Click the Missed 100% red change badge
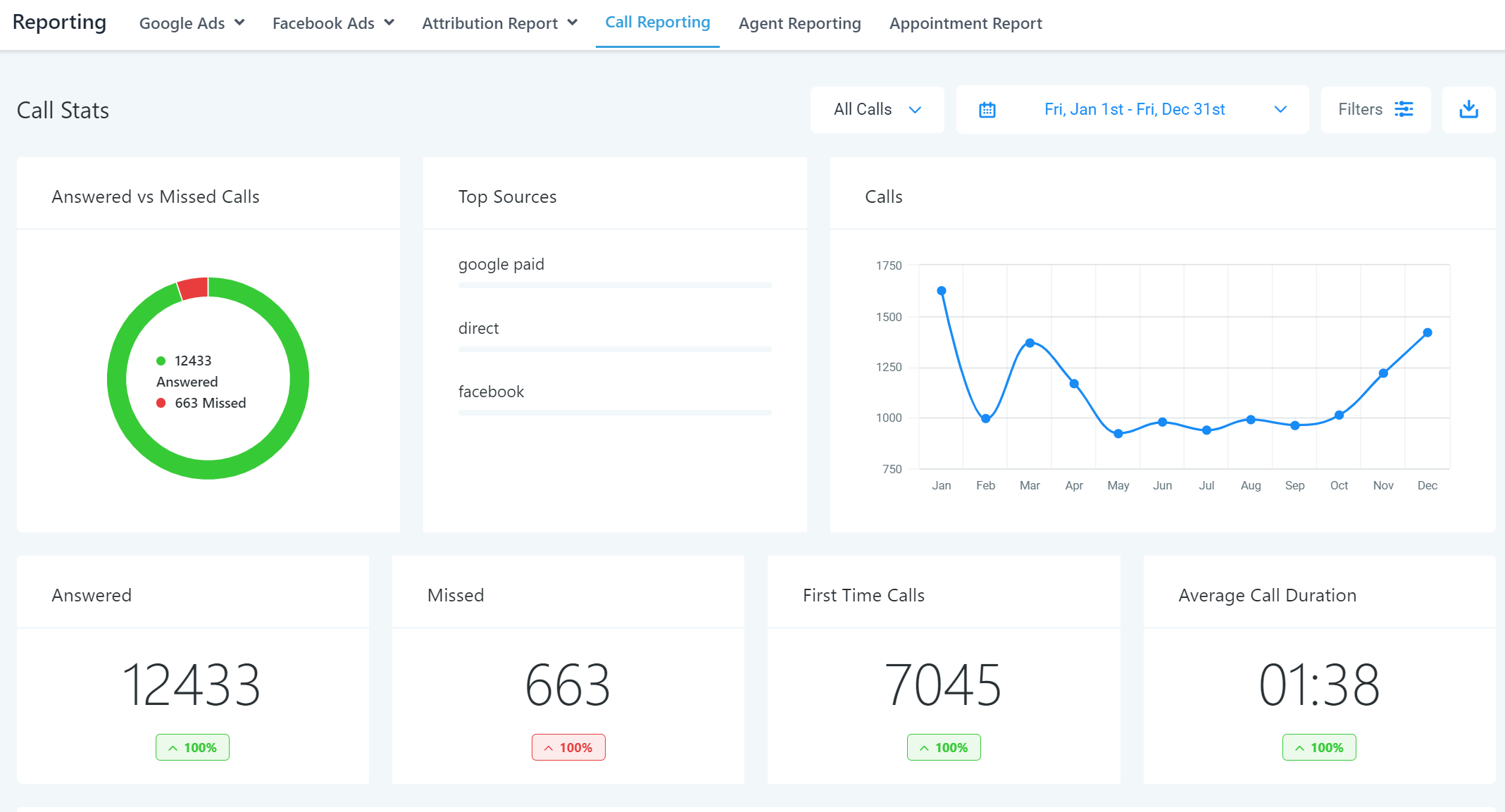This screenshot has height=812, width=1505. pos(568,747)
